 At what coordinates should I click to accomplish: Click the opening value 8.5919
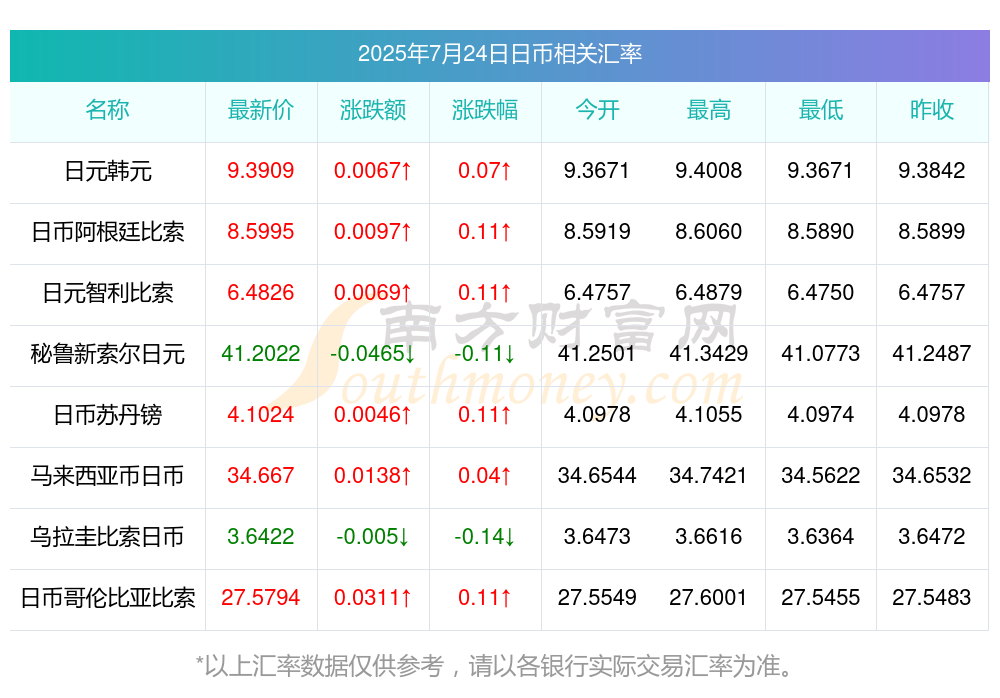click(597, 231)
